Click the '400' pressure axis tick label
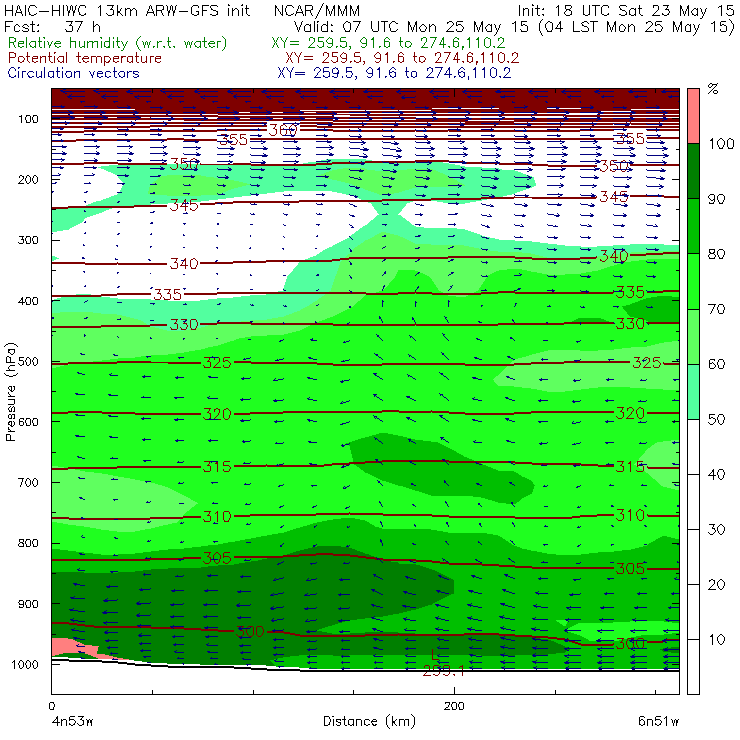This screenshot has height=740, width=740. [28, 301]
